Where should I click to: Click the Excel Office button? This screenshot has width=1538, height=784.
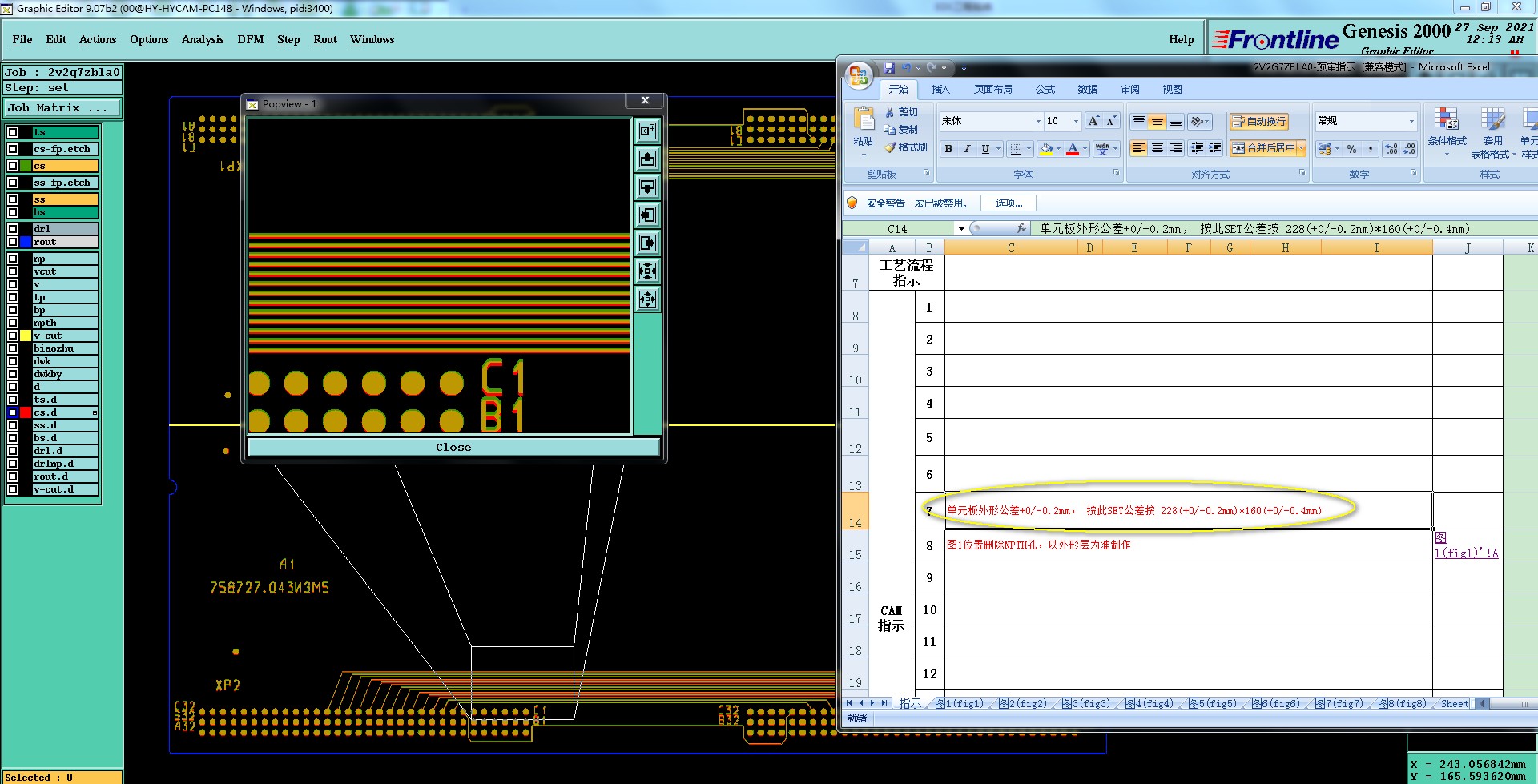click(x=859, y=76)
